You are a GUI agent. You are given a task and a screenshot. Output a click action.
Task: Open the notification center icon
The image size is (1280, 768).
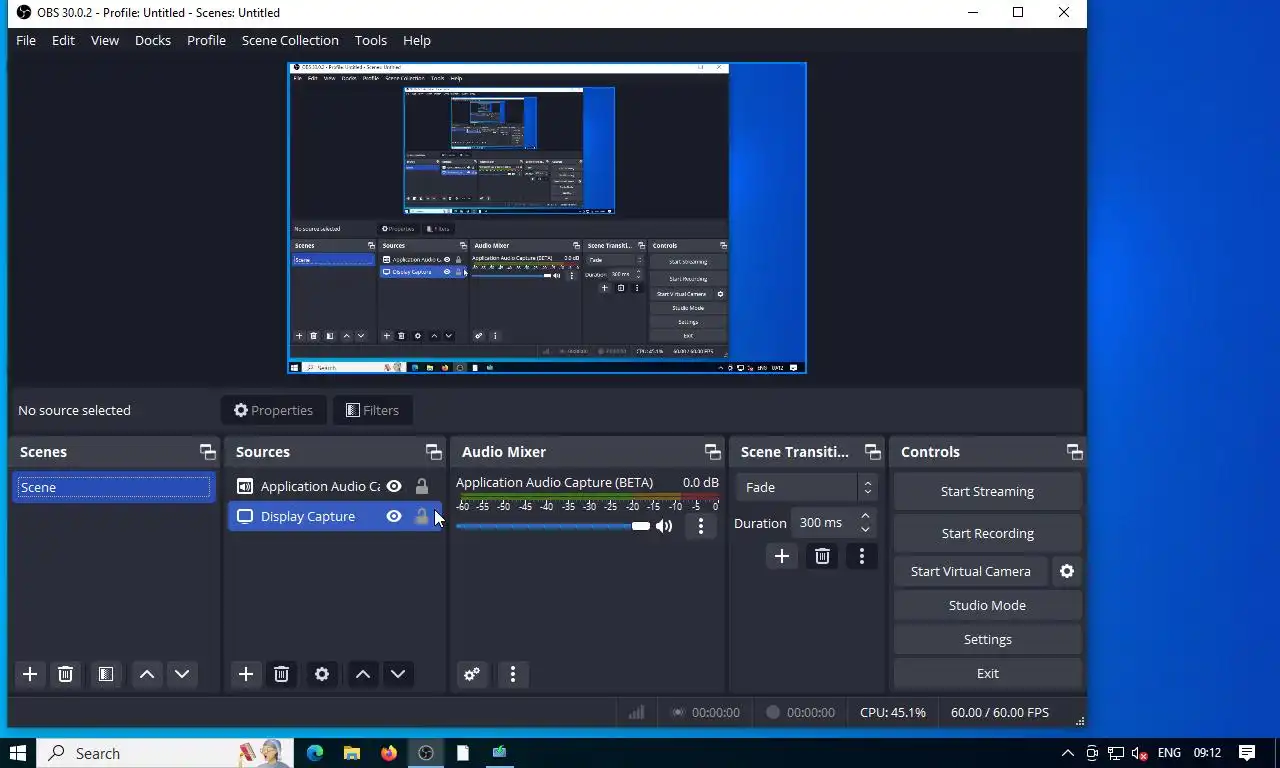[1247, 753]
